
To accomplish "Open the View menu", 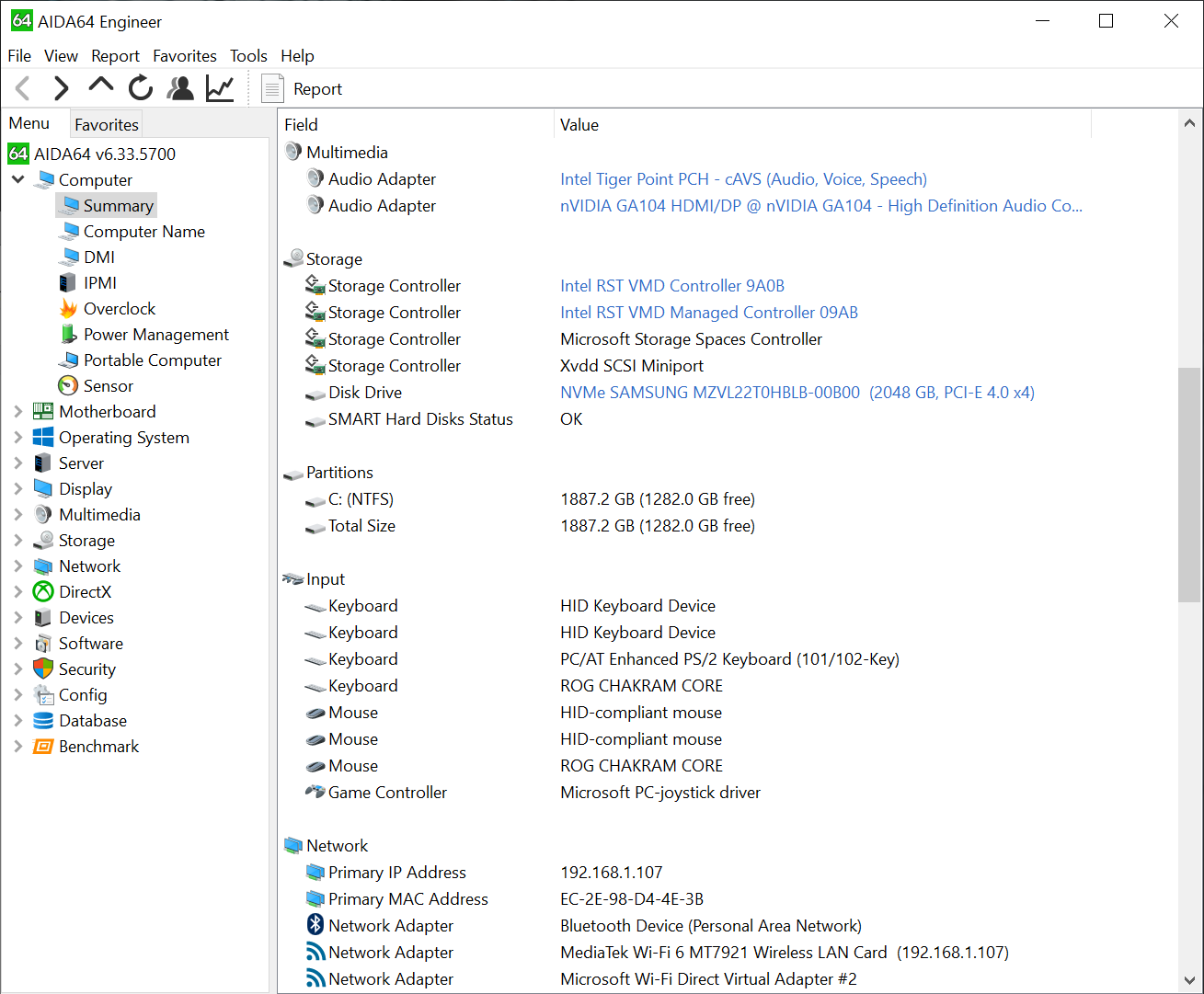I will (61, 56).
